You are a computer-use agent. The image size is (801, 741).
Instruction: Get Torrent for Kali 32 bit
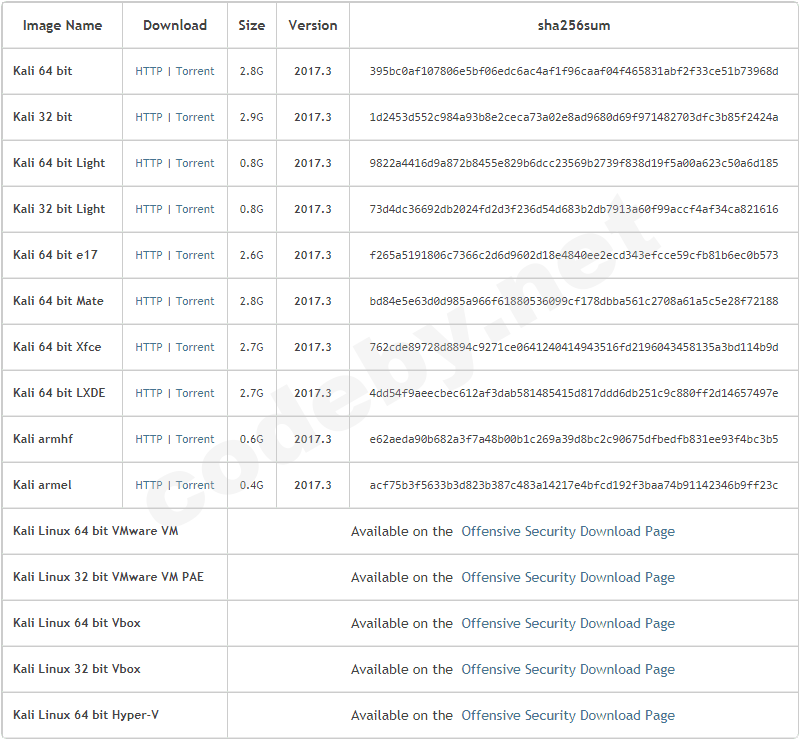coord(195,117)
